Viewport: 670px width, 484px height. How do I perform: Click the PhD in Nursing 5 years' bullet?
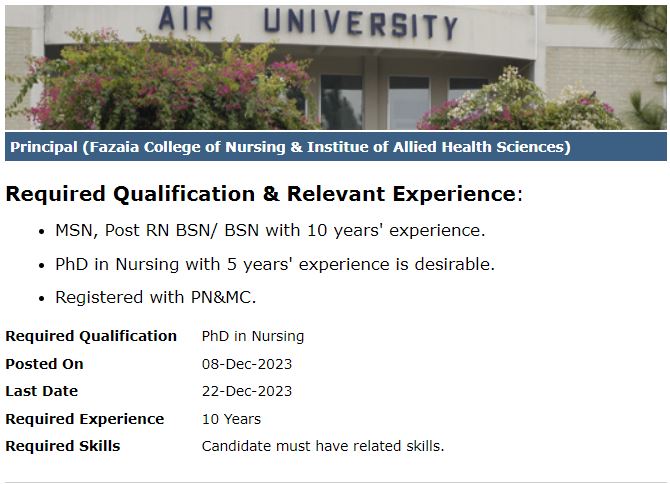tap(275, 265)
